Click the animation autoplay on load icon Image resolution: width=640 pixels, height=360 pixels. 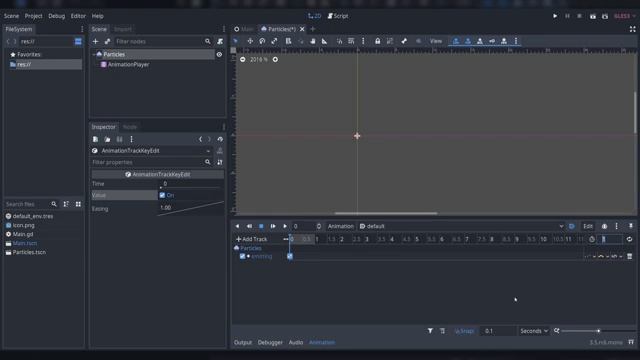pyautogui.click(x=571, y=226)
